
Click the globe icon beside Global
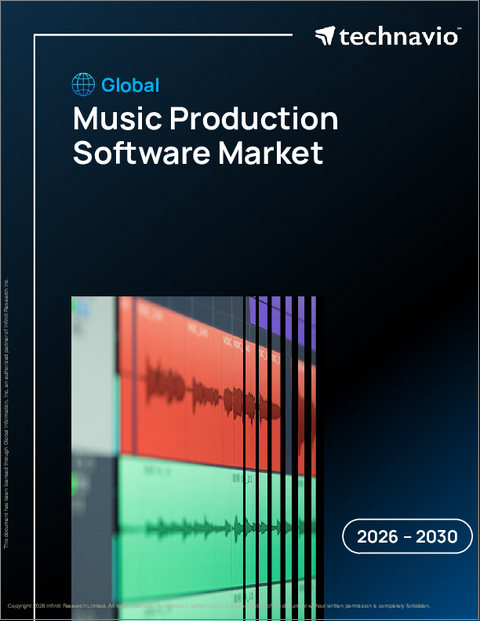click(83, 84)
